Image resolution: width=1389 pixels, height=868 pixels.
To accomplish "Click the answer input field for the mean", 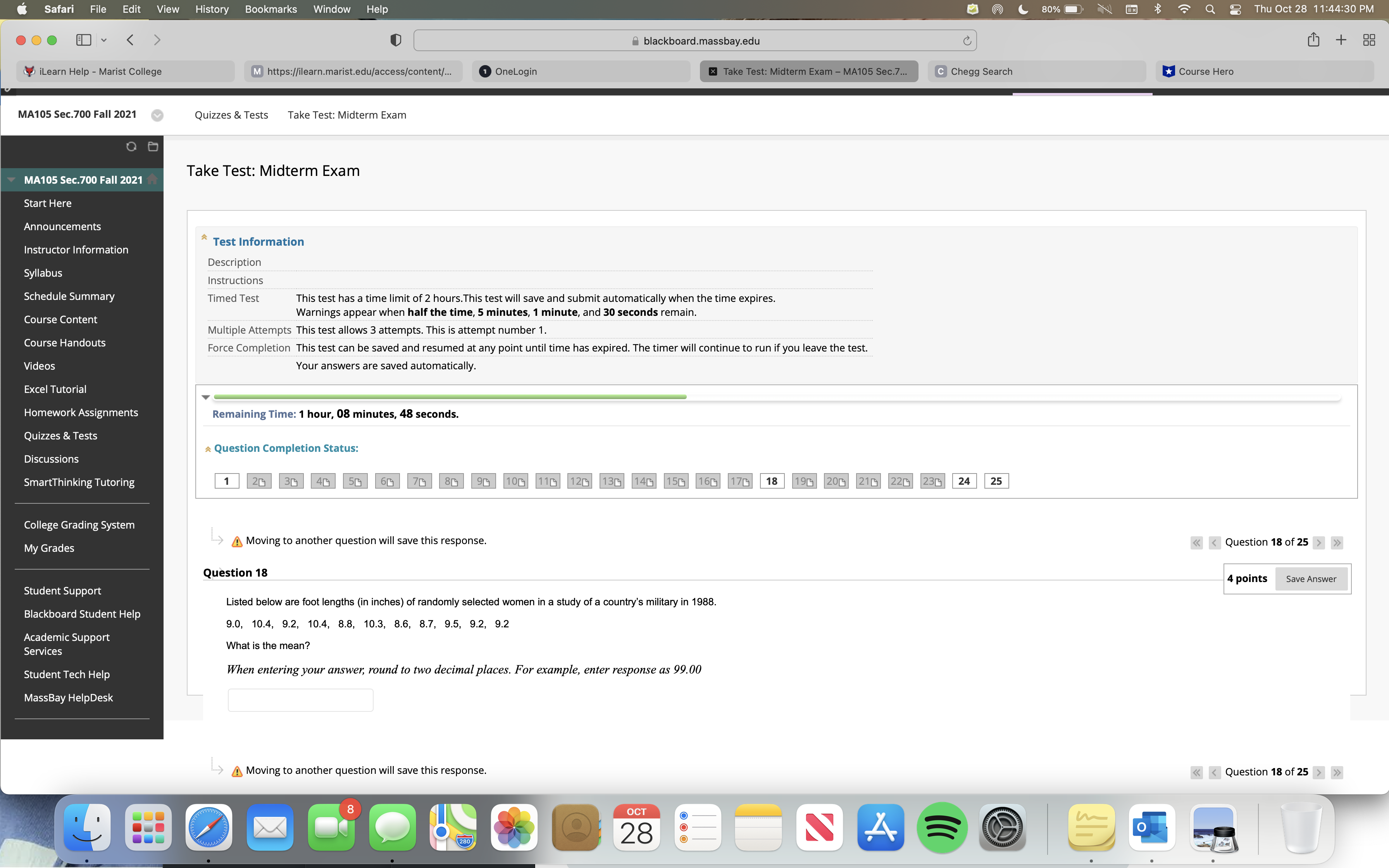I will click(x=300, y=700).
